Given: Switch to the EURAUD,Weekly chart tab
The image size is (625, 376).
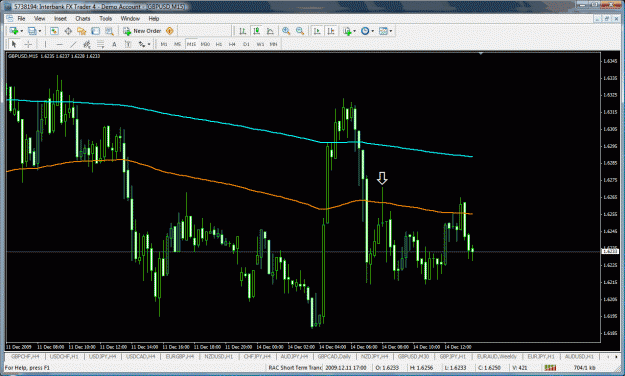Looking at the screenshot, I should click(x=497, y=356).
